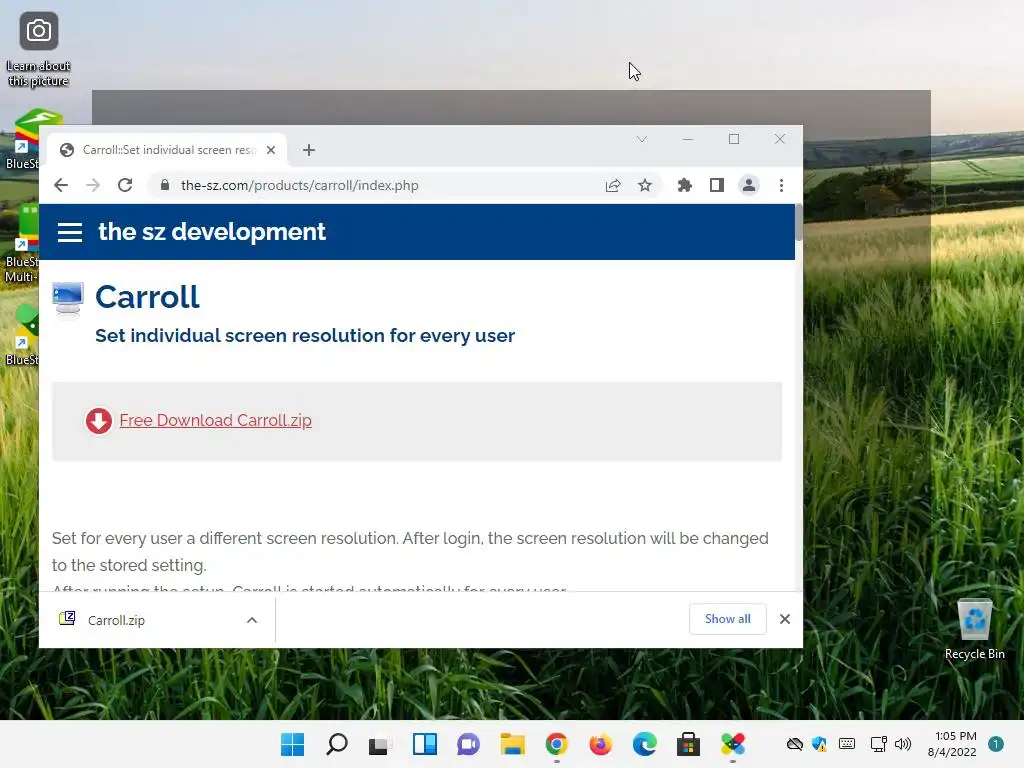Click Chrome icon on taskbar
This screenshot has height=768, width=1024.
click(x=556, y=744)
